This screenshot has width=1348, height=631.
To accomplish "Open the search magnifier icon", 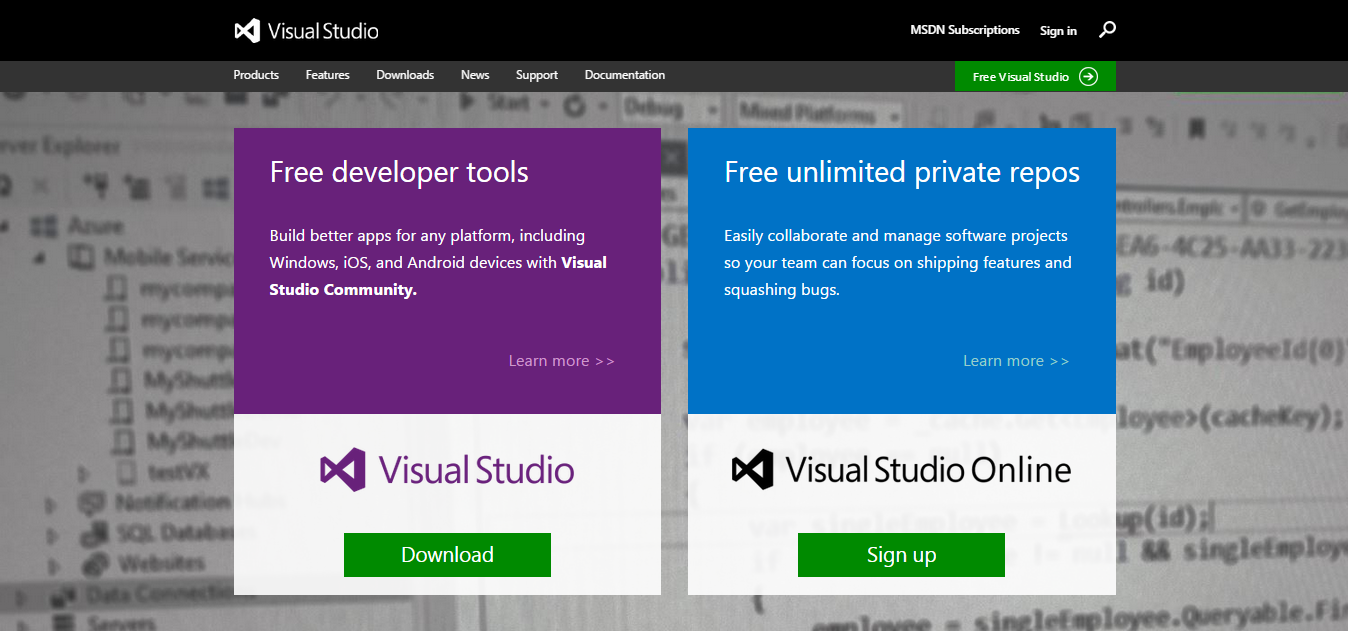I will tap(1107, 30).
